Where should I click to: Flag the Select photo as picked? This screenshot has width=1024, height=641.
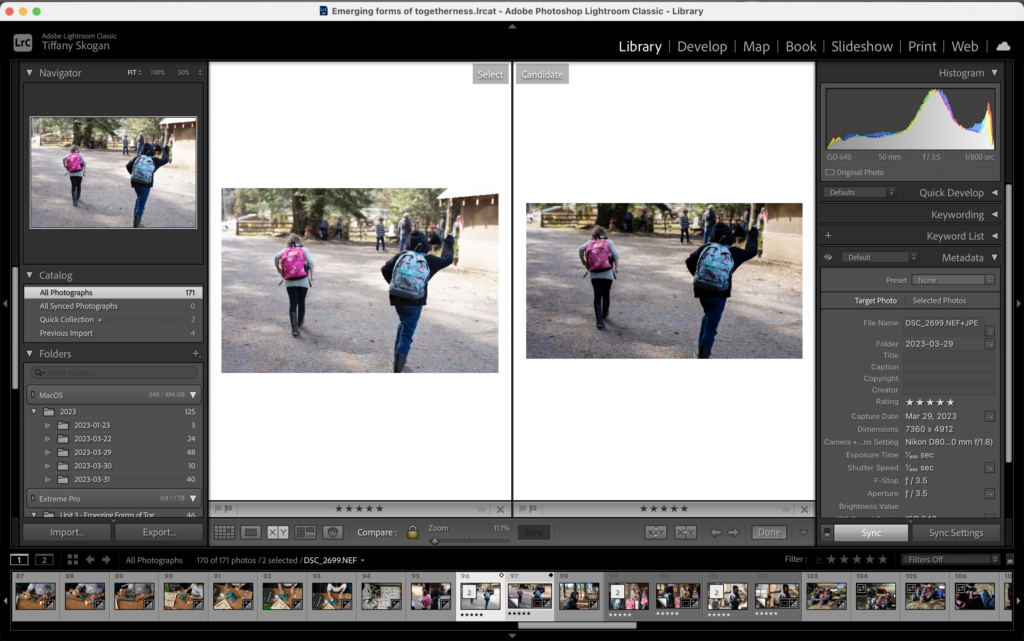click(x=218, y=508)
